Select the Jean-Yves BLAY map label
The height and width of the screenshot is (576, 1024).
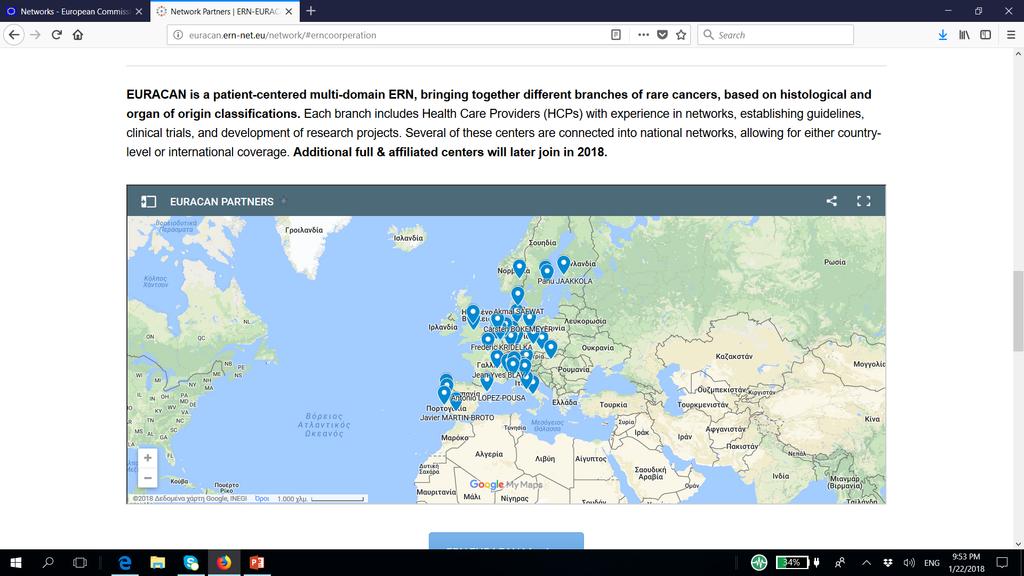(498, 376)
